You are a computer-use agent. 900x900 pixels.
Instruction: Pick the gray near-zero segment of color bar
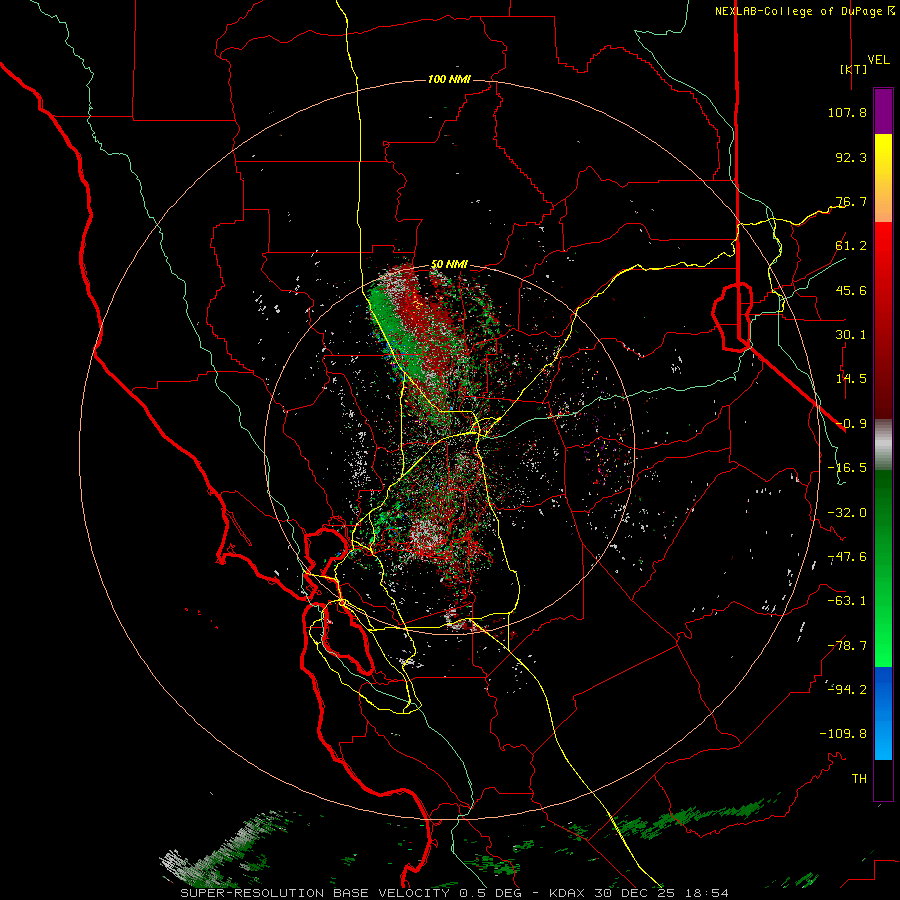pyautogui.click(x=883, y=445)
